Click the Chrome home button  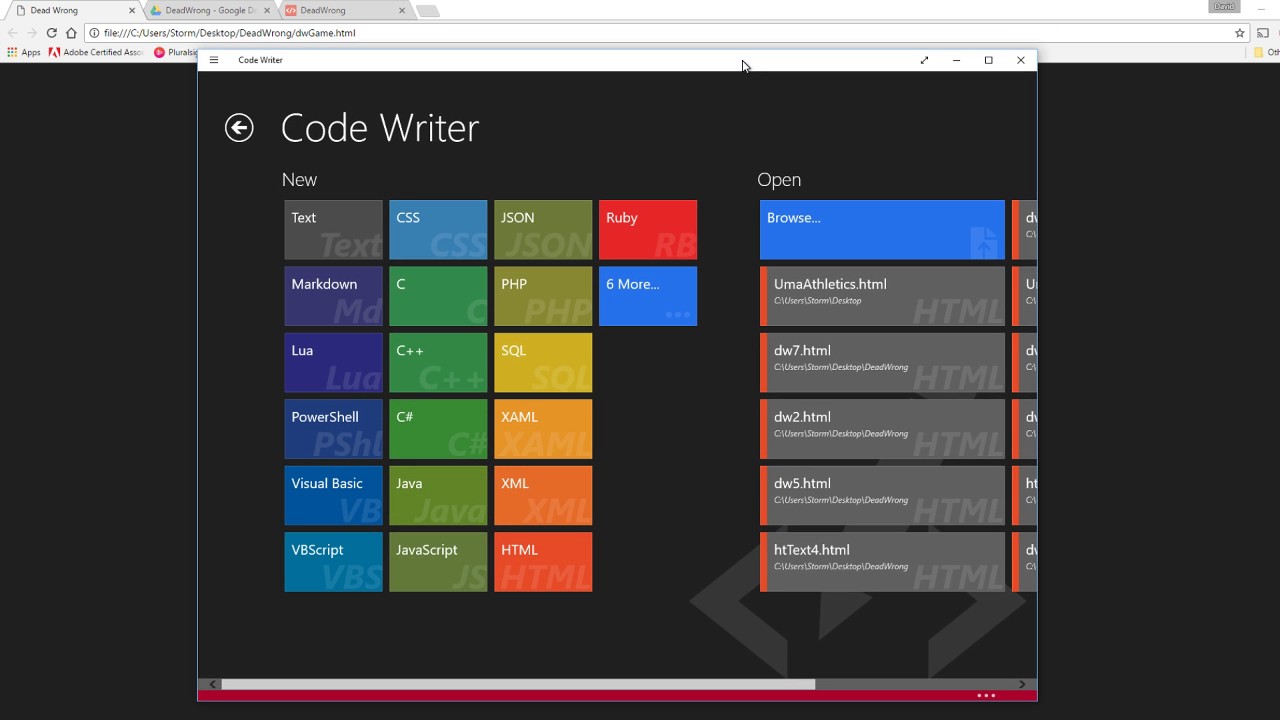coord(71,33)
